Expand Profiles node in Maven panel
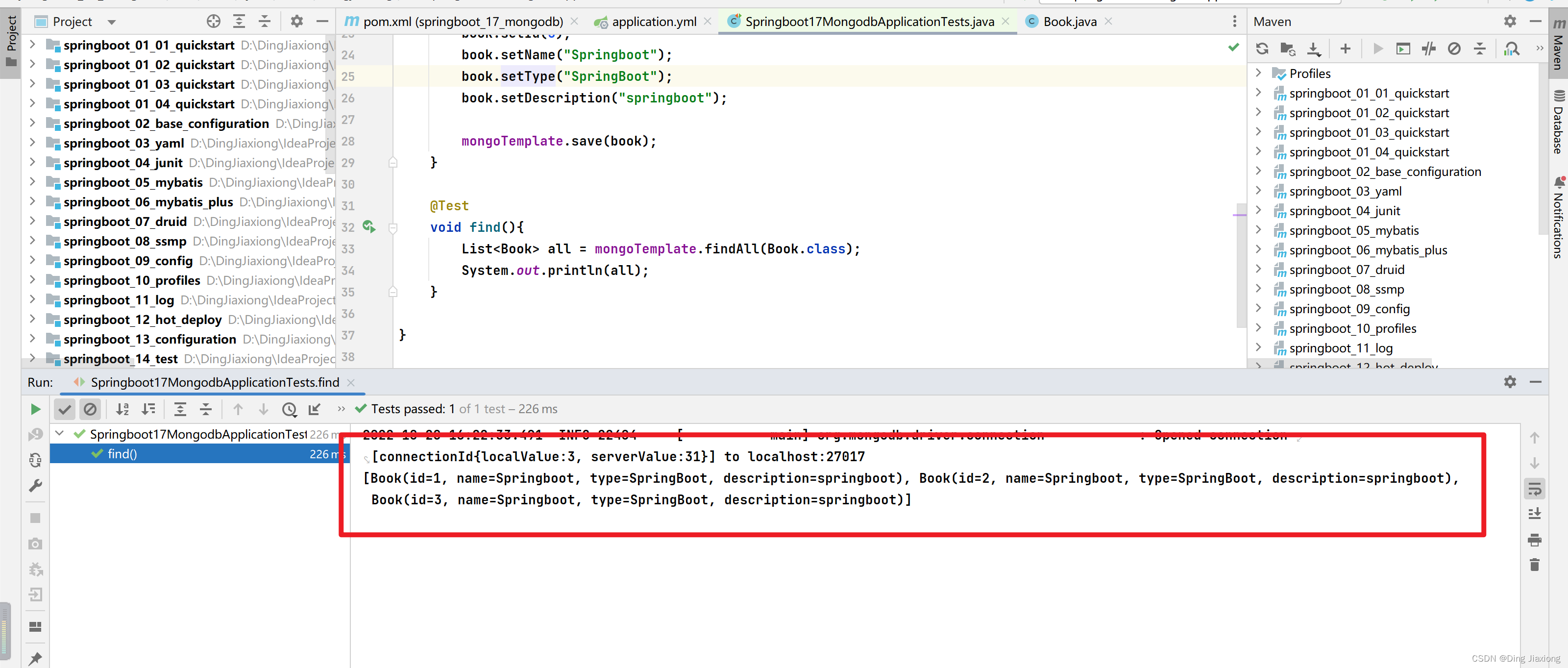The width and height of the screenshot is (1568, 668). 1258,73
